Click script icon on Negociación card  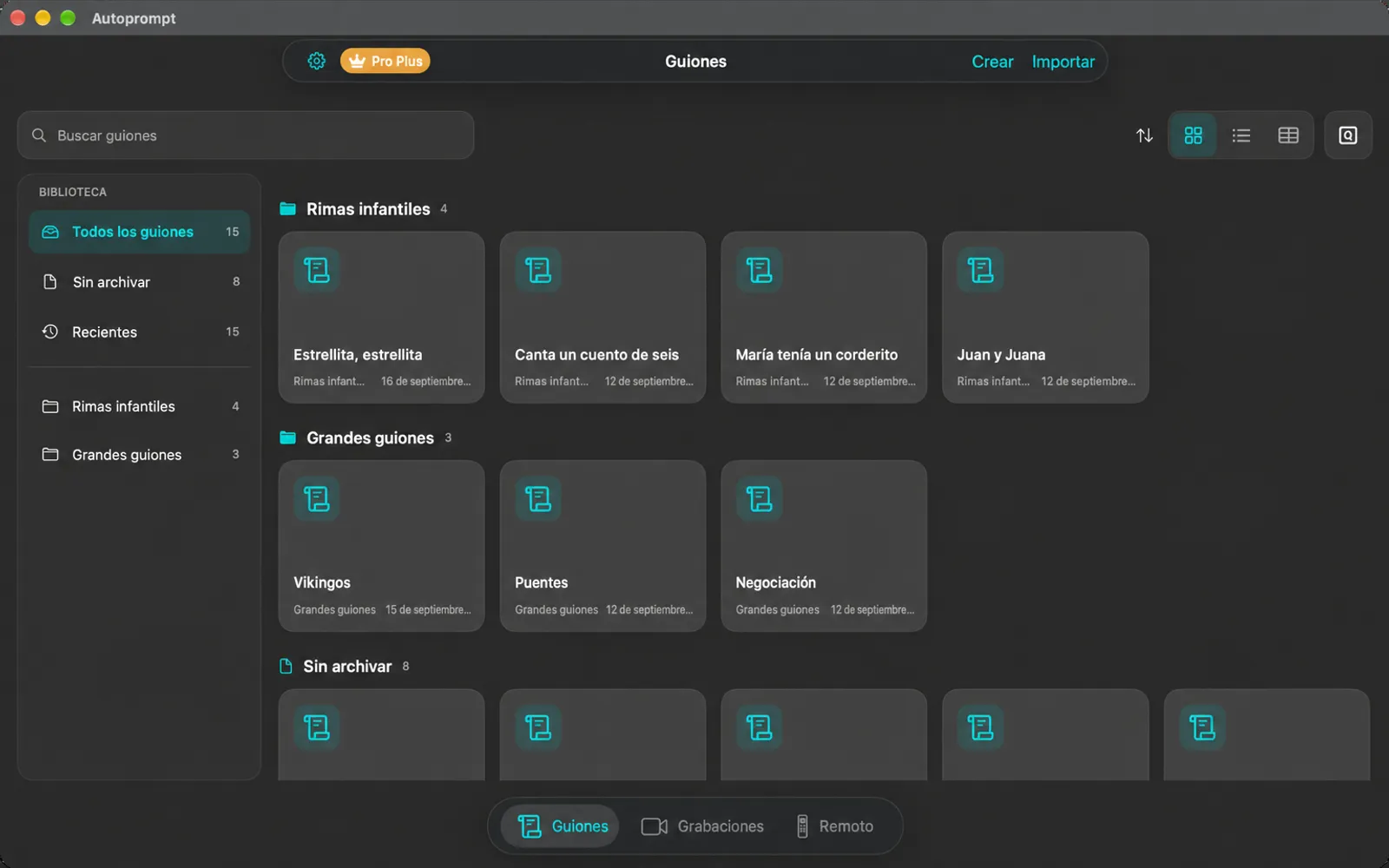pos(760,499)
